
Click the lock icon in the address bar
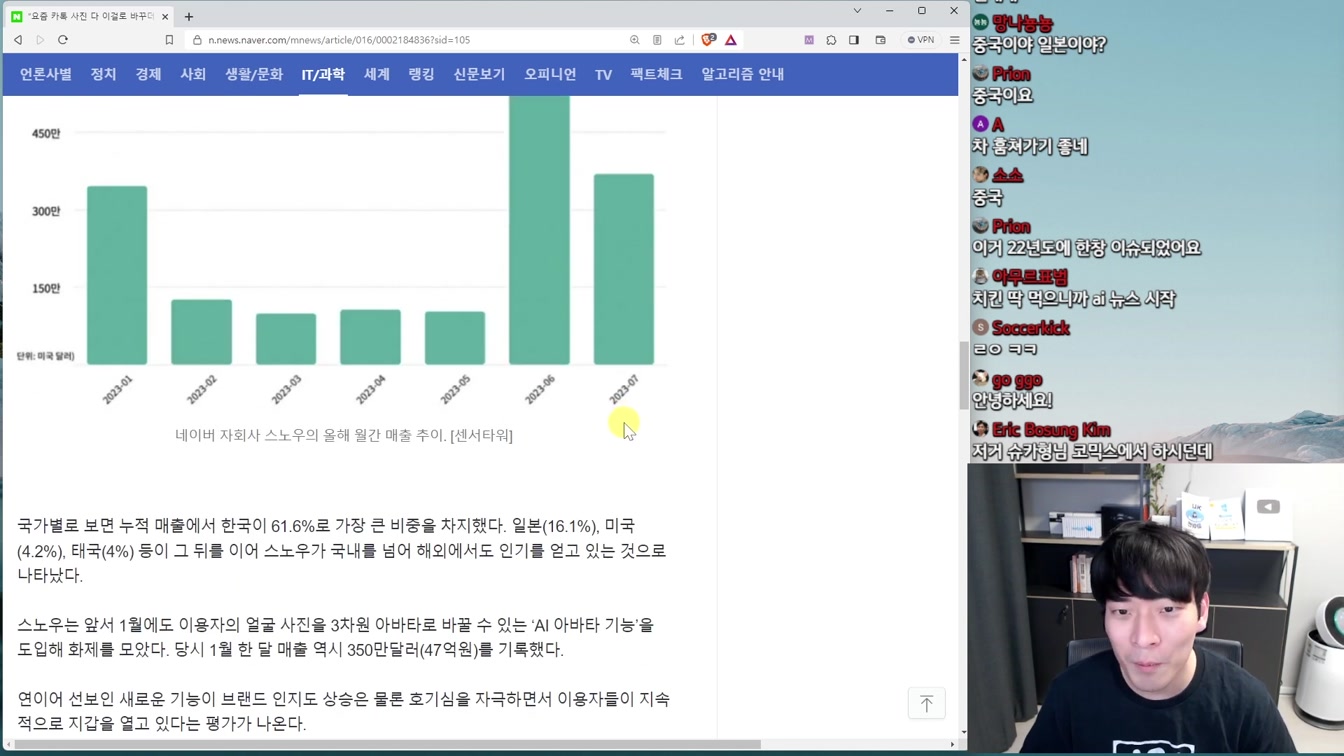pyautogui.click(x=197, y=40)
